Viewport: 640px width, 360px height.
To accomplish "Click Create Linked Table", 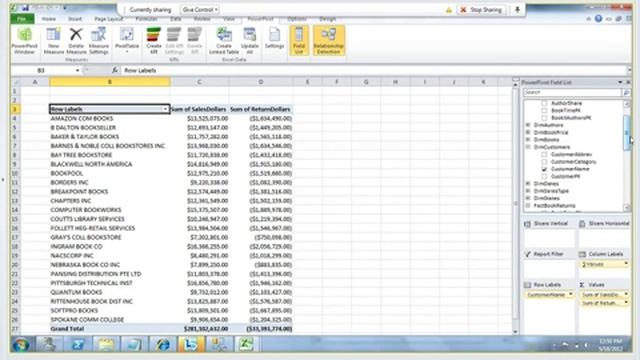I will pos(224,41).
